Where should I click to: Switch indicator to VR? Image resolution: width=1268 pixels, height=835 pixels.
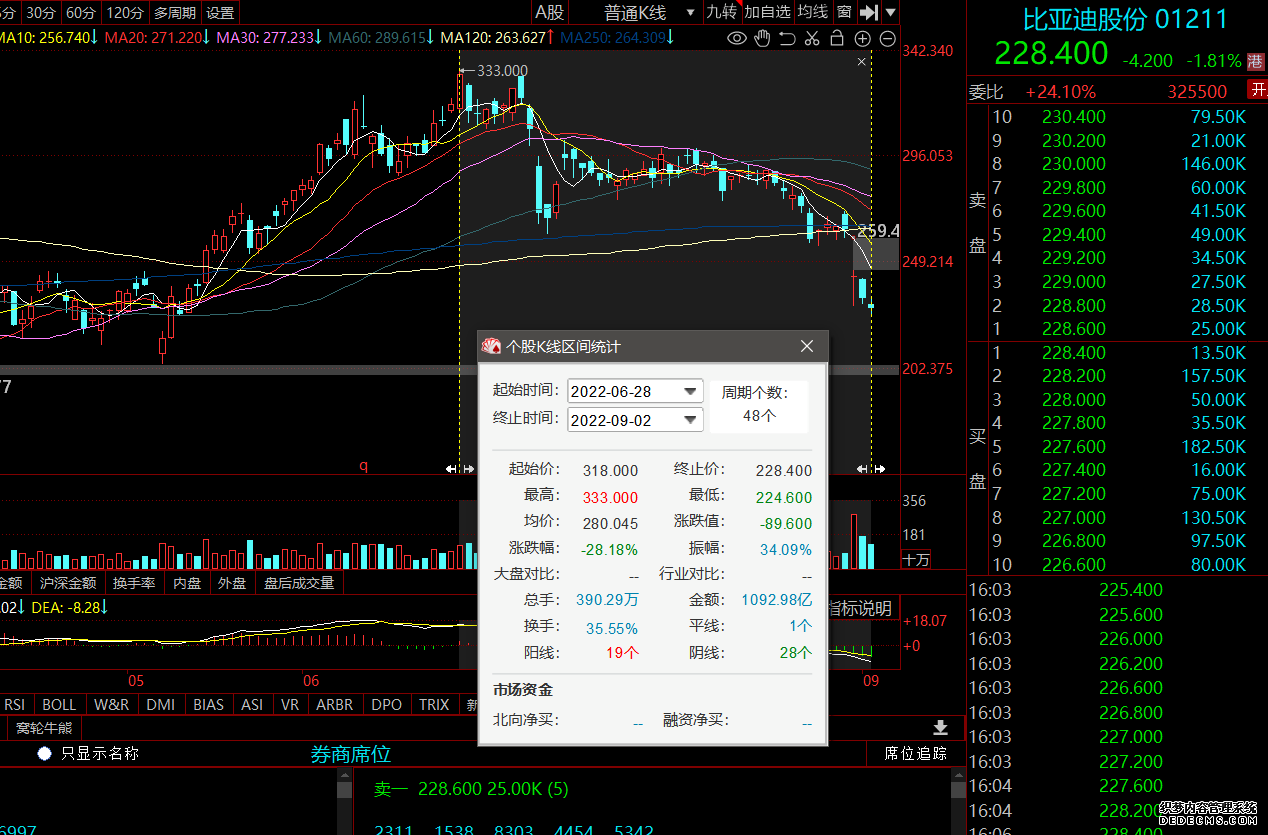(290, 704)
